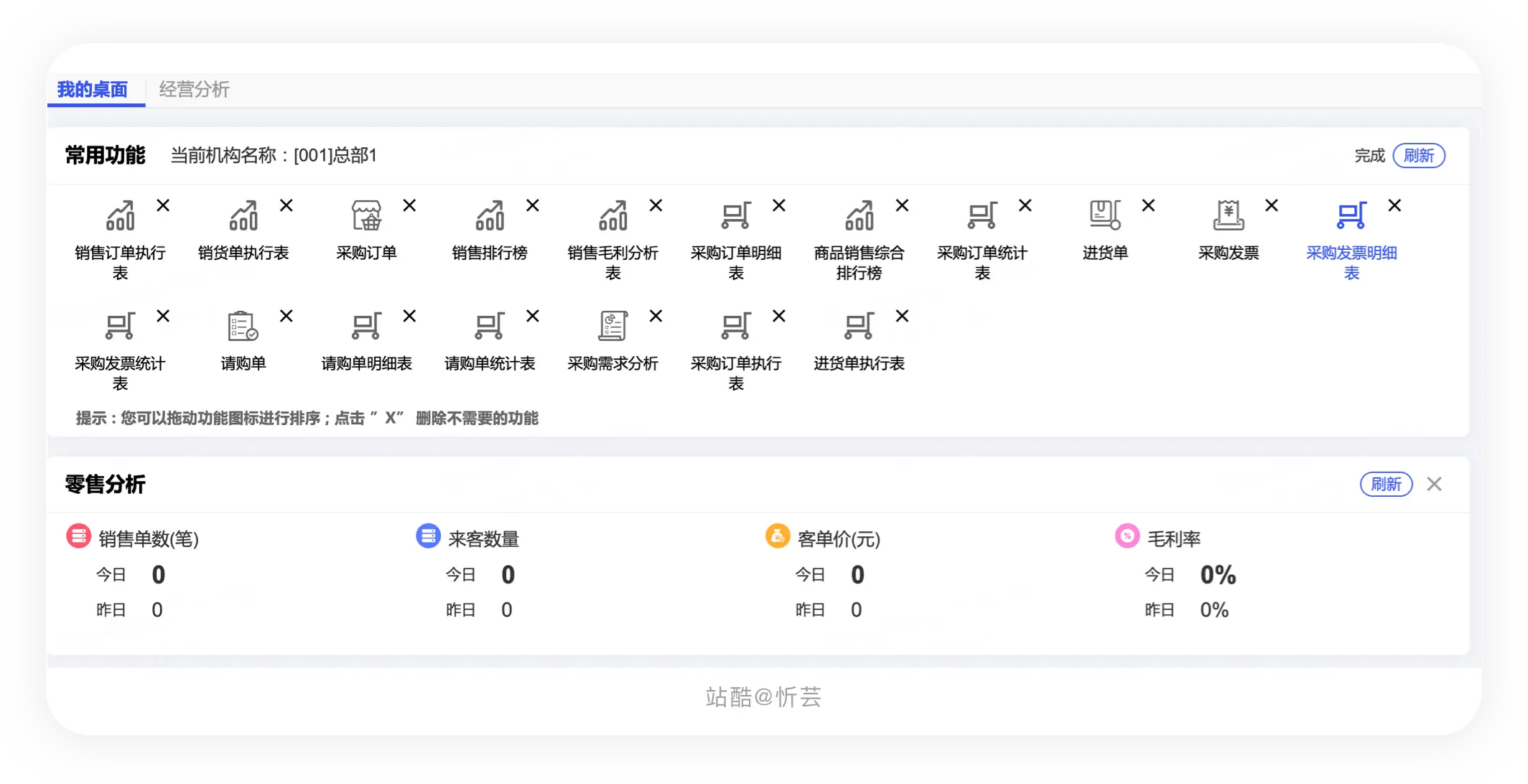Click 完成 to finish editing
This screenshot has height=784, width=1528.
tap(1369, 156)
